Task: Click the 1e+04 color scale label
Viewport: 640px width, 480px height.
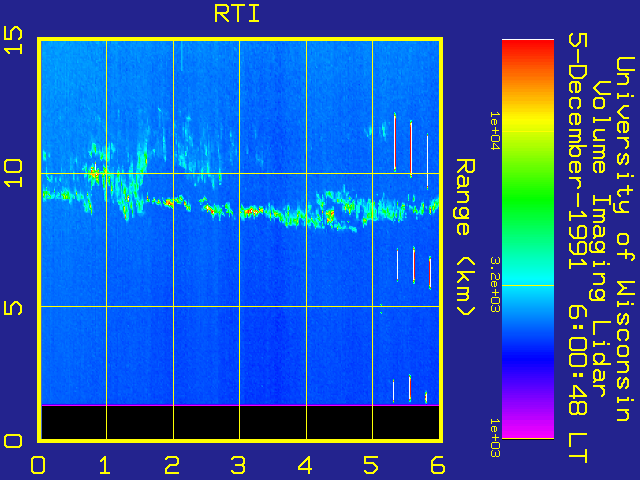Action: point(495,131)
